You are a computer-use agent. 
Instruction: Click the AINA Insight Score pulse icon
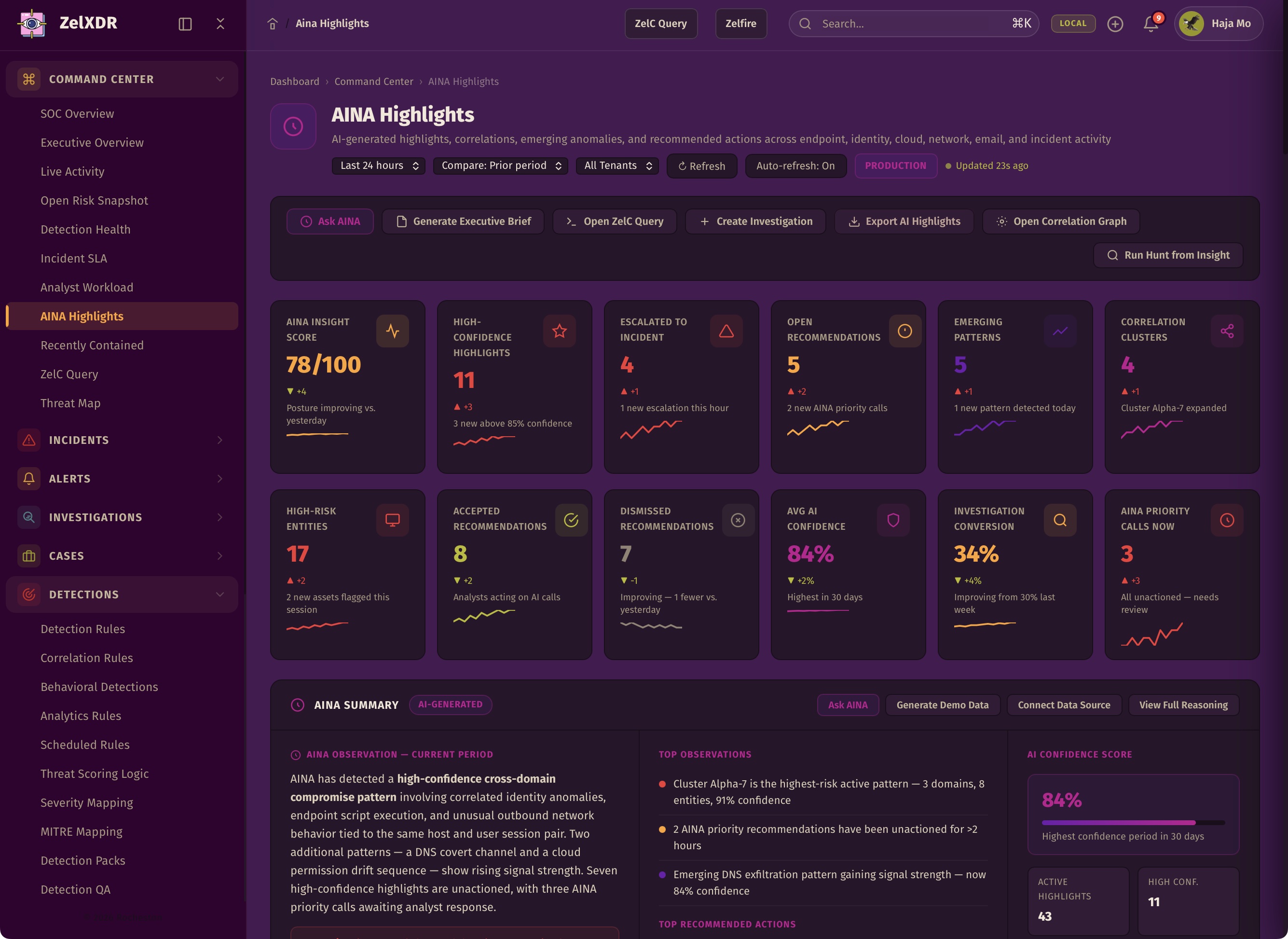(x=393, y=331)
